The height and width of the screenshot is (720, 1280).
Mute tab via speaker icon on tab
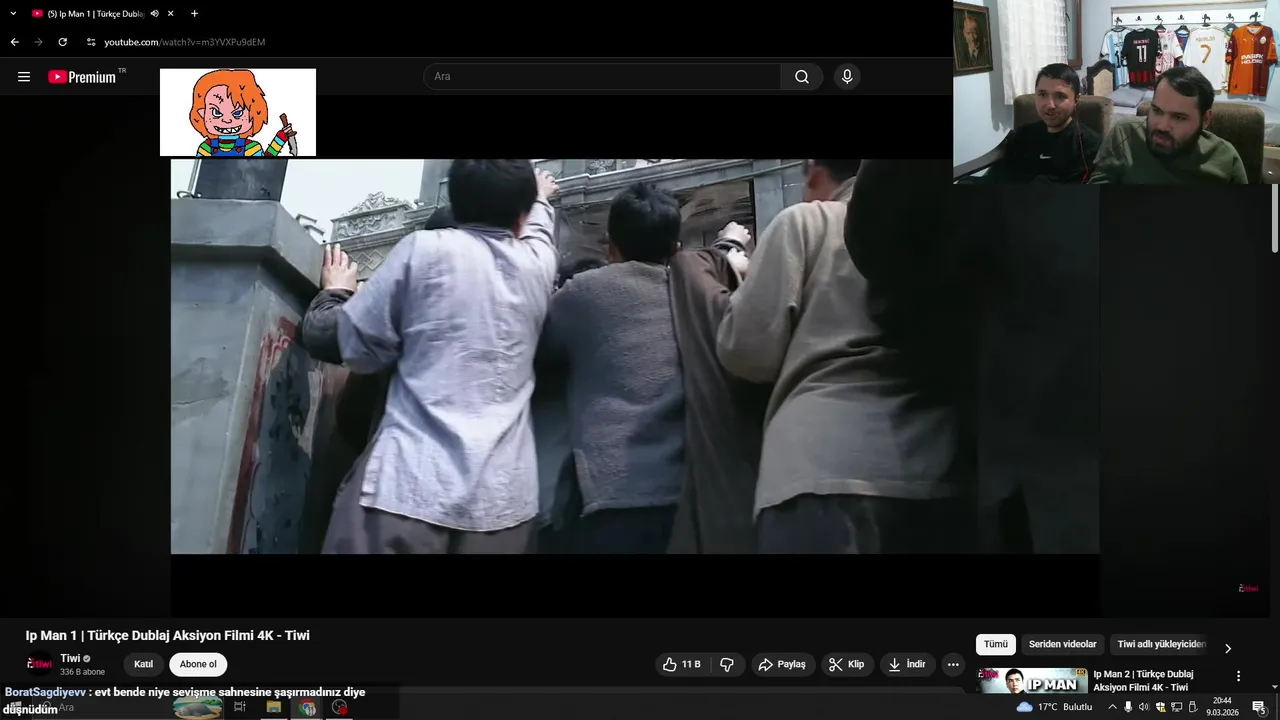(x=154, y=14)
